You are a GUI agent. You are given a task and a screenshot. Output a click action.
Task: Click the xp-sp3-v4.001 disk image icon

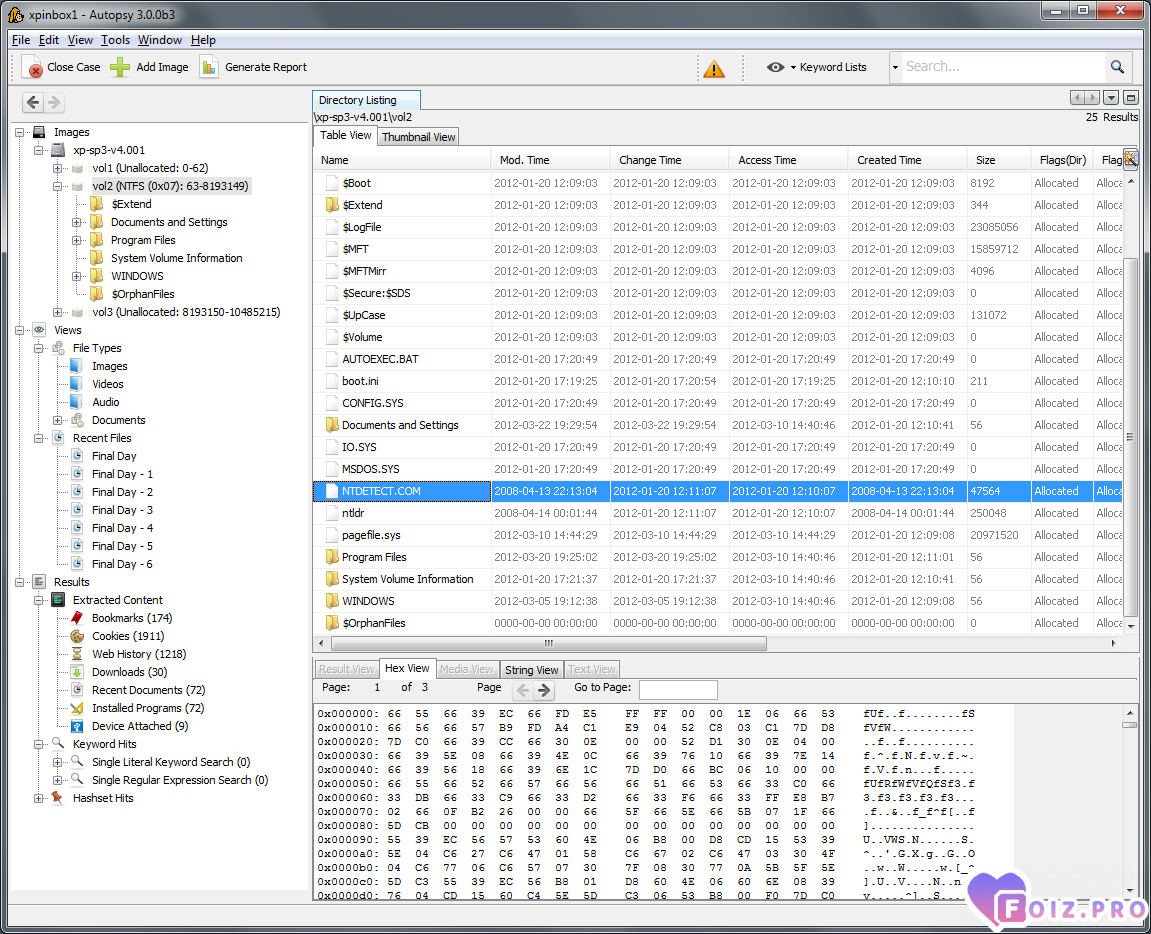[58, 150]
